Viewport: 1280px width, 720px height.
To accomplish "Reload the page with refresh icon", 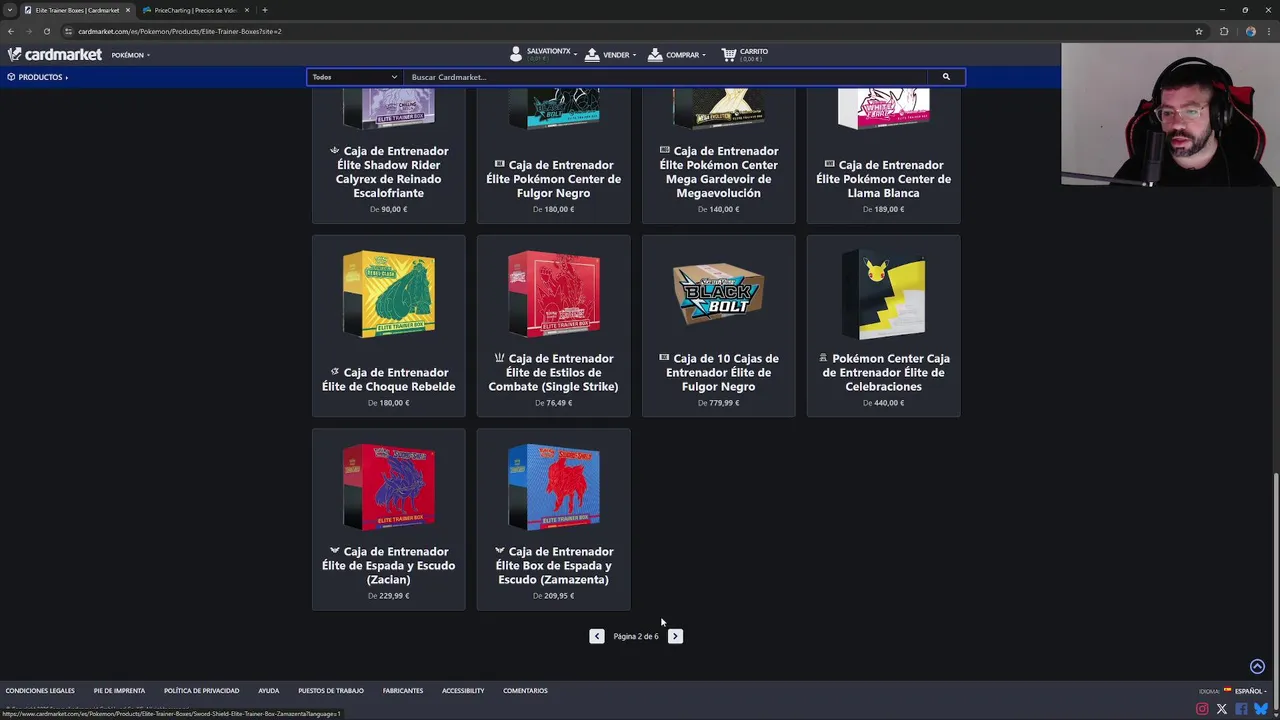I will click(x=46, y=31).
